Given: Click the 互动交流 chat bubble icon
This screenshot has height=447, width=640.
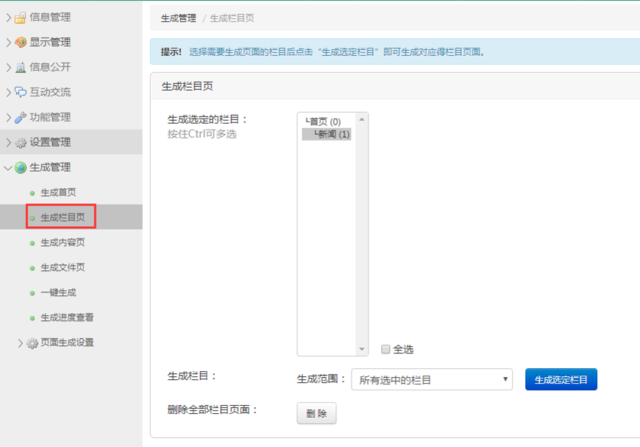Looking at the screenshot, I should (20, 92).
